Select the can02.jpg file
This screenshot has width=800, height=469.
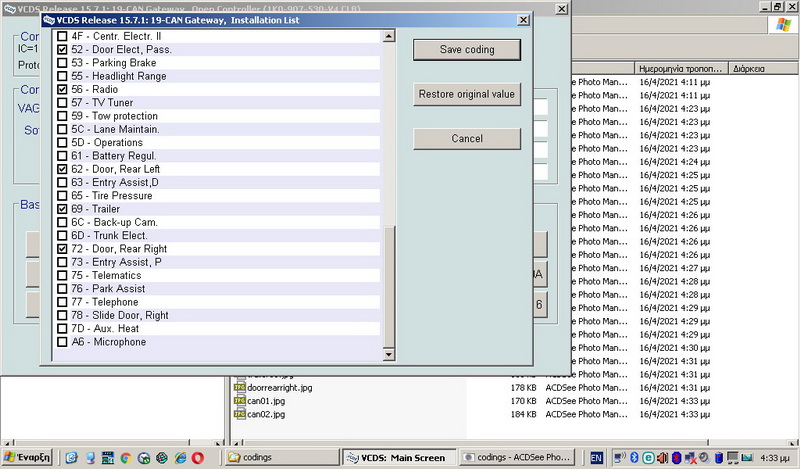tap(266, 414)
